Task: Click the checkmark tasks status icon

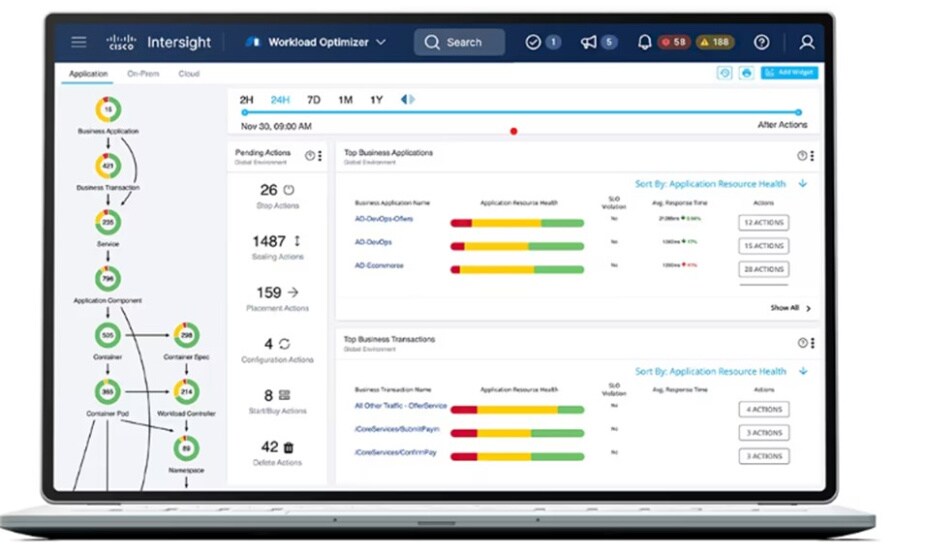Action: (x=533, y=42)
